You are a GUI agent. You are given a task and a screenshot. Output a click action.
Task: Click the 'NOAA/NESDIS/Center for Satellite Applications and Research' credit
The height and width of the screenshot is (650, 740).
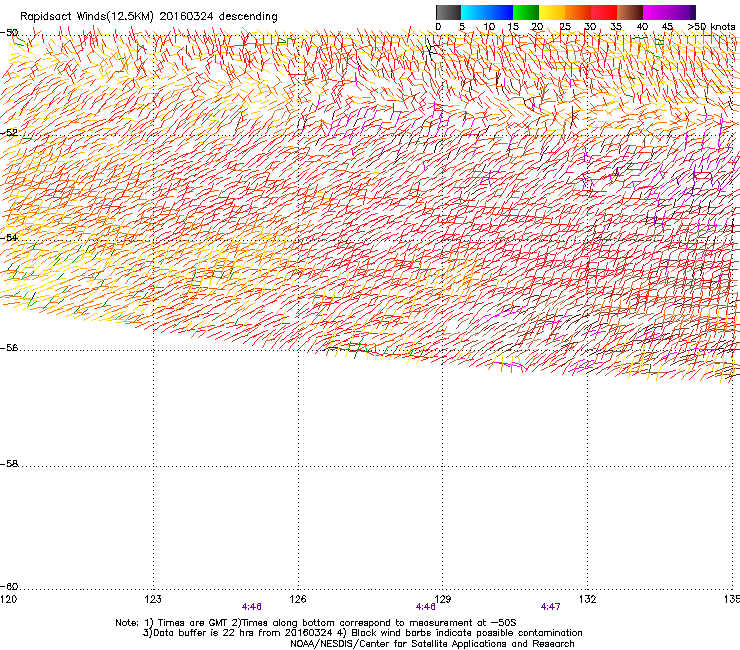432,644
